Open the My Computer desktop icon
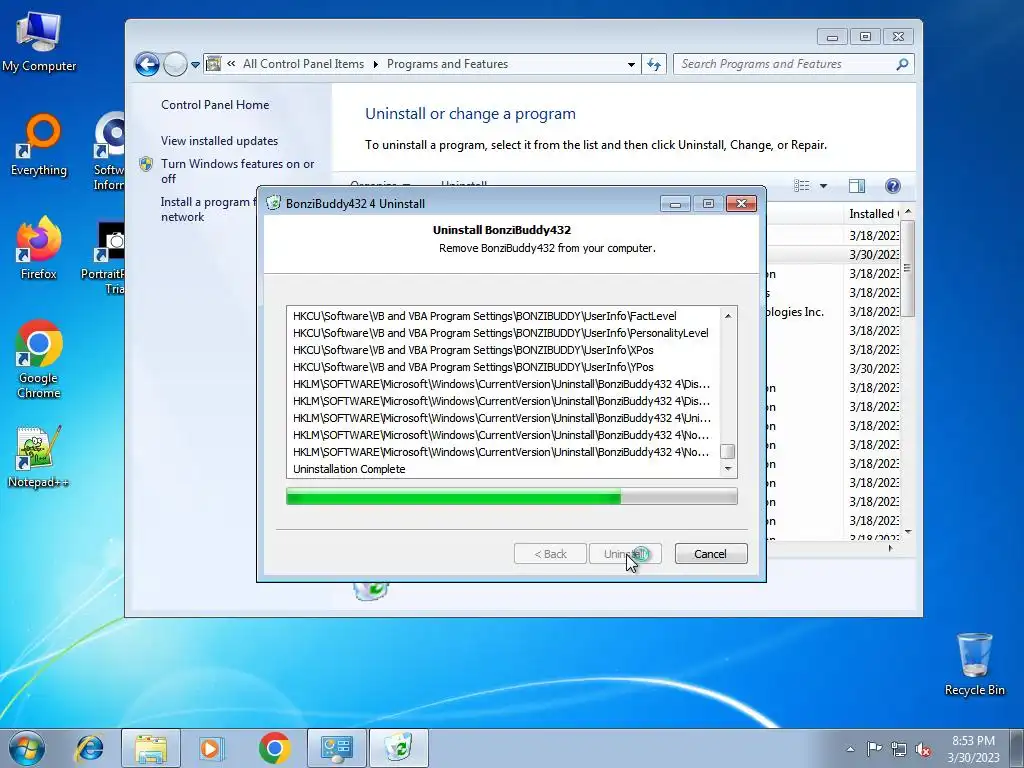 click(x=39, y=42)
